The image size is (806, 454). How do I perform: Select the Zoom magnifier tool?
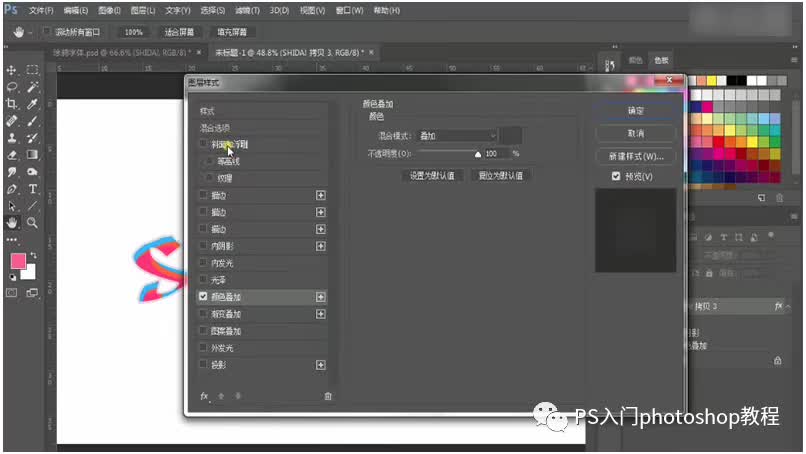pos(32,222)
